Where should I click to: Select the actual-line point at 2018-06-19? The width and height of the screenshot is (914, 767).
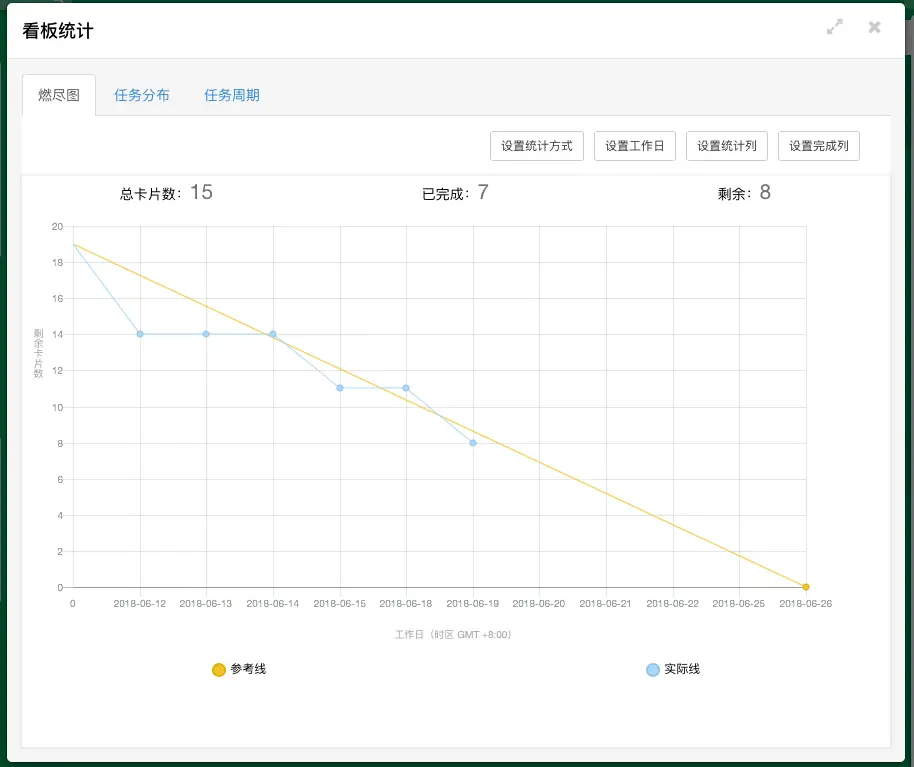[473, 443]
